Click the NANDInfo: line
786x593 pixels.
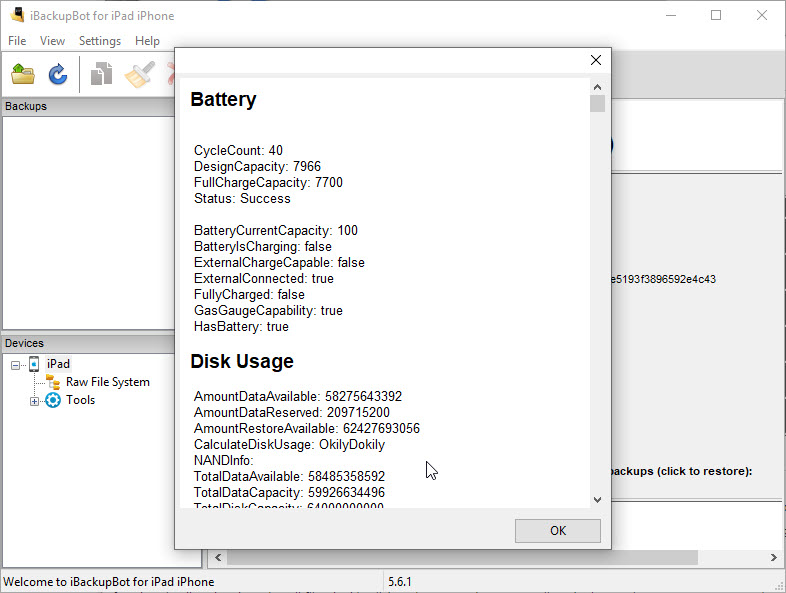(224, 461)
